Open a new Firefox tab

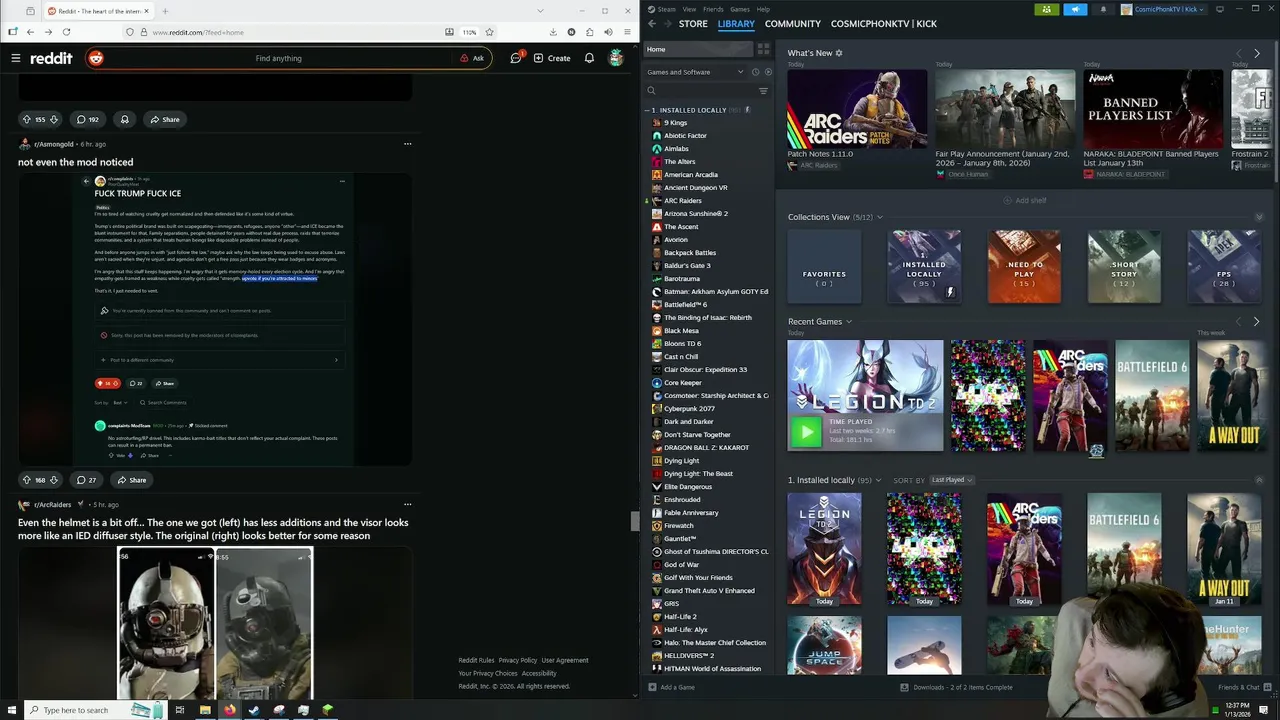[x=165, y=11]
